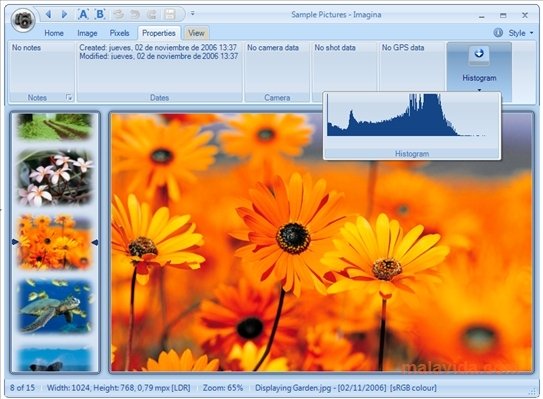Click the right marker arrow beside selected thumbnail

95,242
